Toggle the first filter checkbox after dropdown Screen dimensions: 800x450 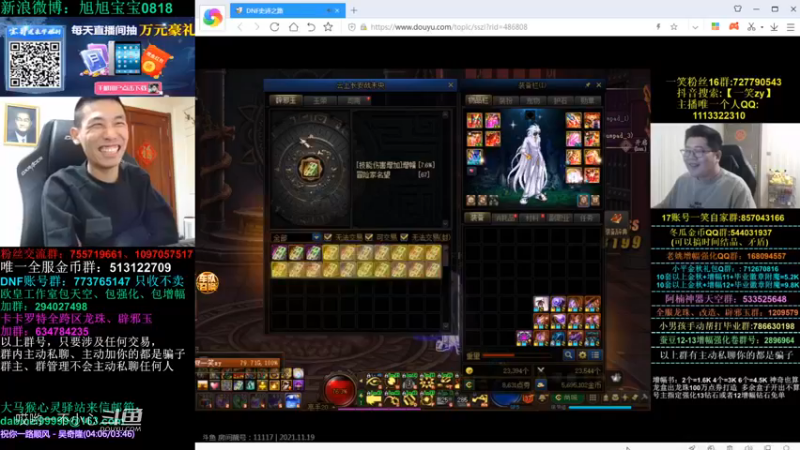pyautogui.click(x=328, y=237)
